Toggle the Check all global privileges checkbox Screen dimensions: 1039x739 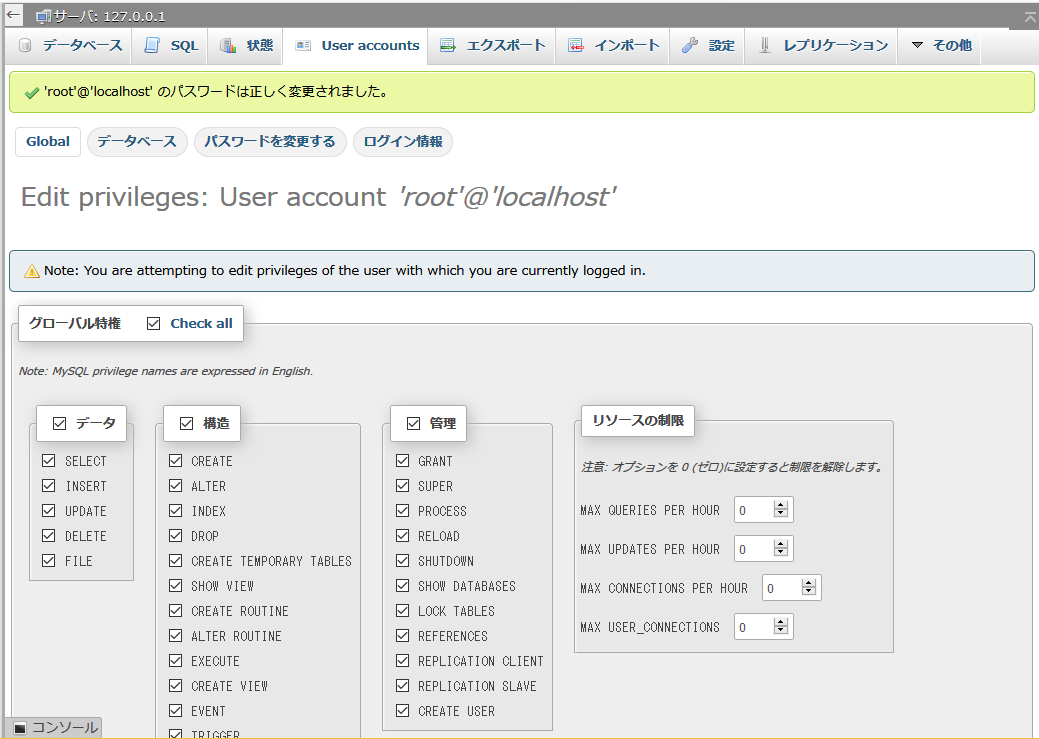point(154,323)
